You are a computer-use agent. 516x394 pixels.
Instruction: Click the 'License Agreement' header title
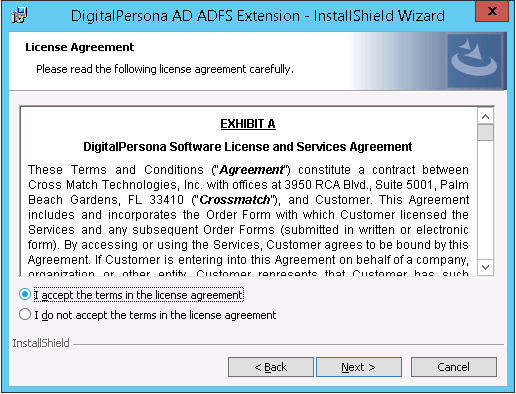pos(80,47)
